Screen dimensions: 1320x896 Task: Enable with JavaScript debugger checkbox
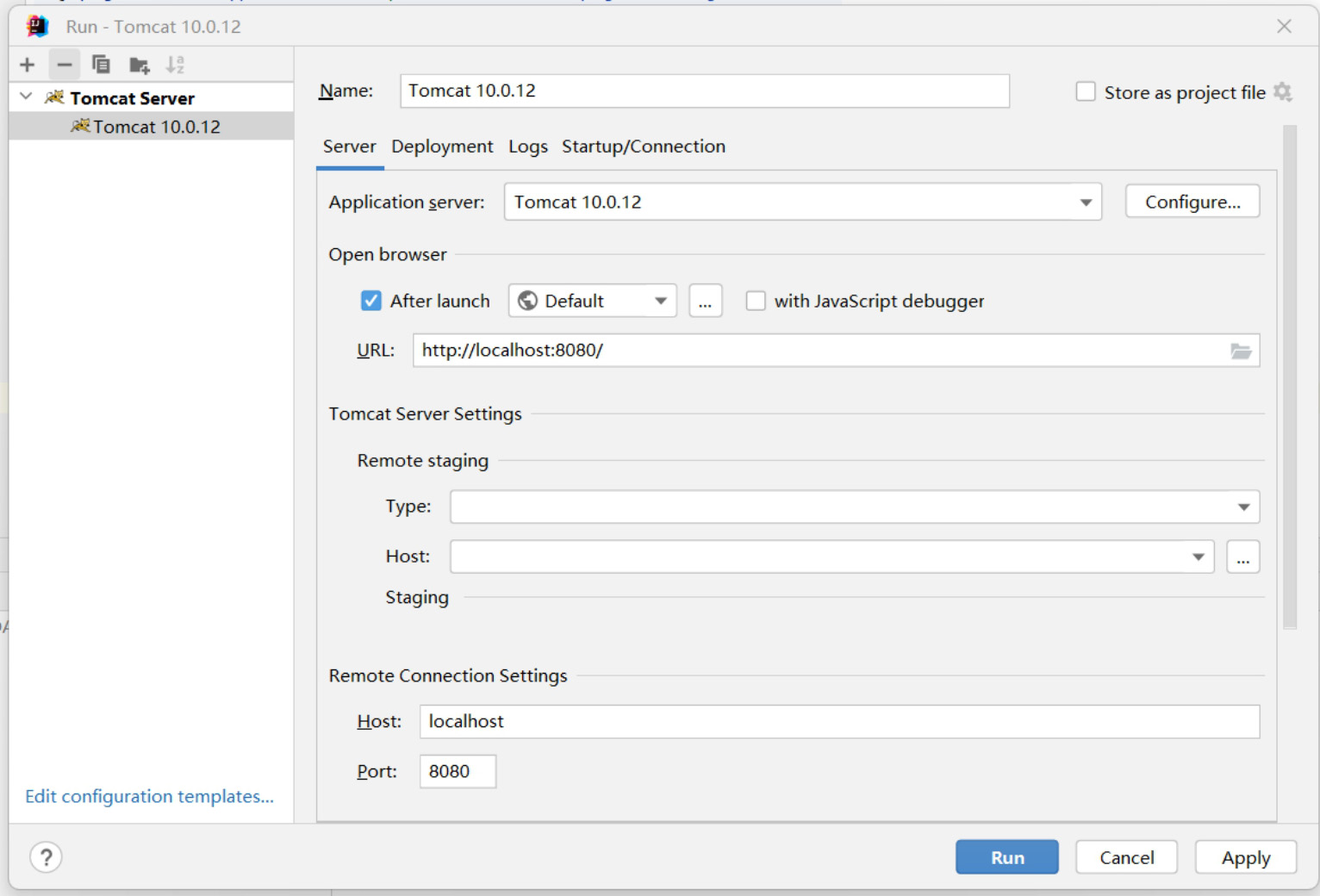point(756,301)
